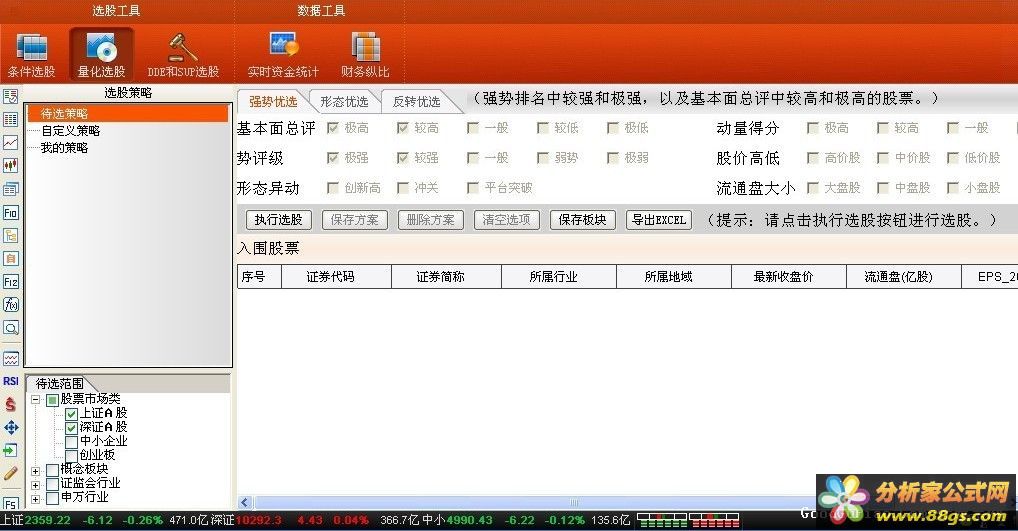Click the 清空选项 button
Screen dimensions: 1018x531
click(506, 220)
